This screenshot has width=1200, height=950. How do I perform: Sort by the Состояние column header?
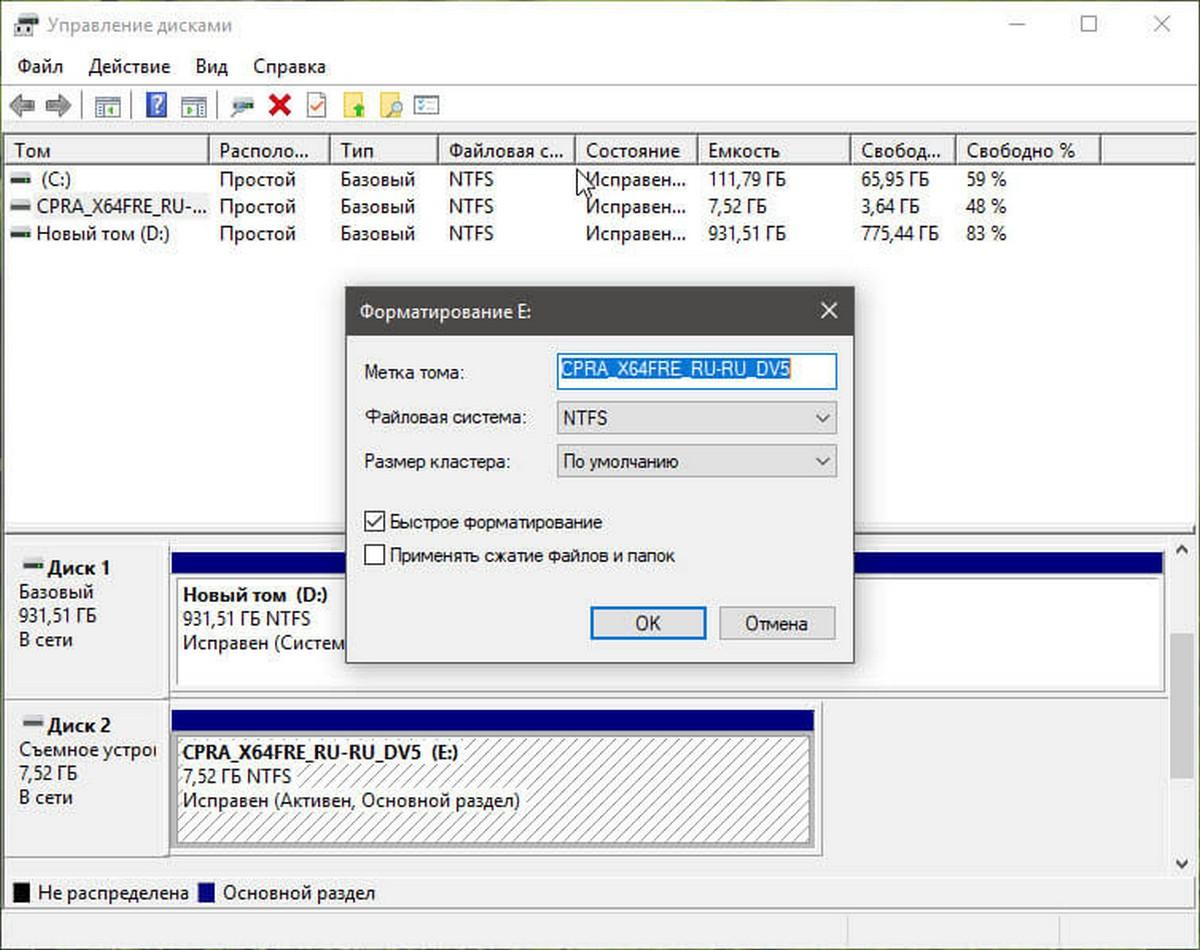[636, 151]
